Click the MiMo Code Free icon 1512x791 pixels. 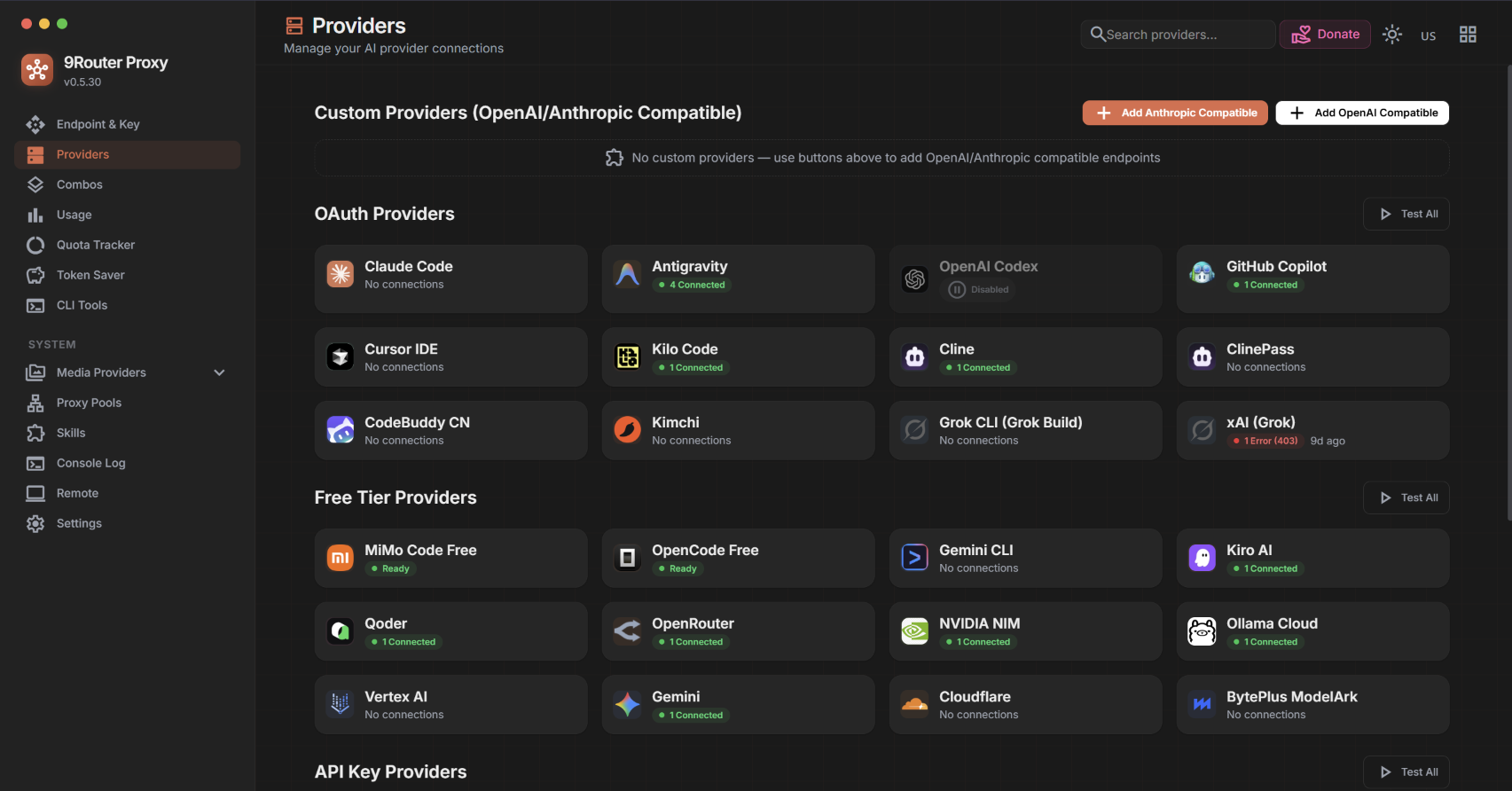coord(341,558)
